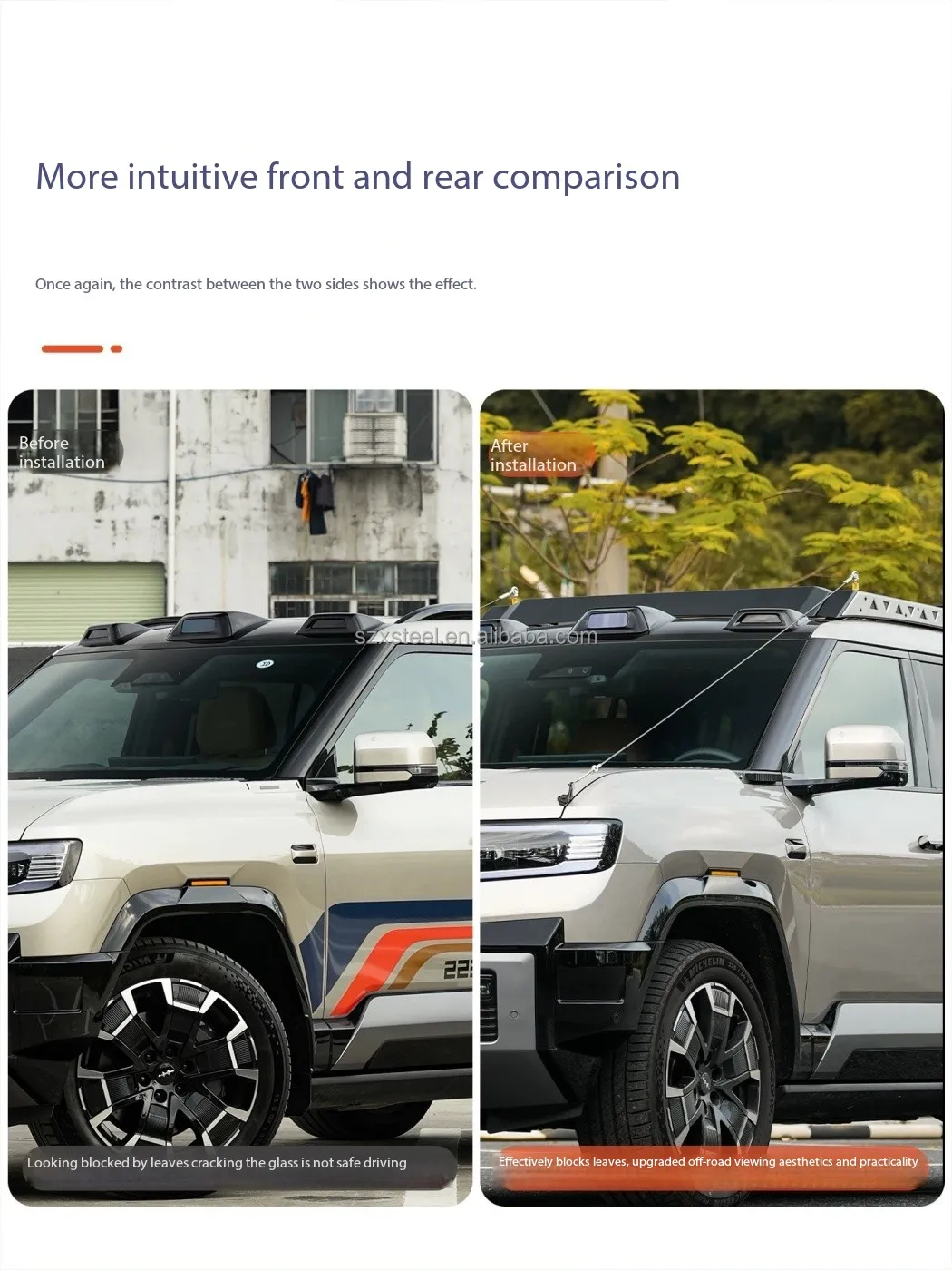Open the 'Before installation' photo
Screen dimensions: 952x1270
pos(240,797)
